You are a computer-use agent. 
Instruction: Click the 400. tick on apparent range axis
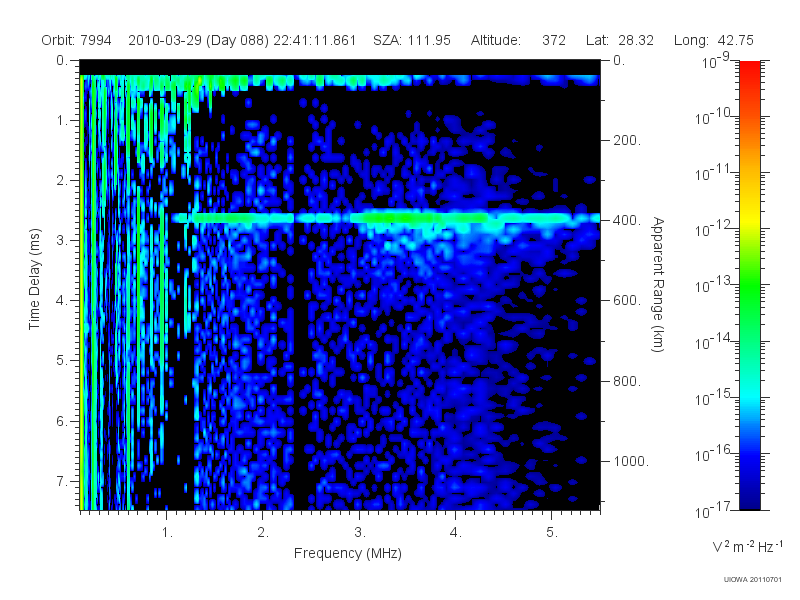pyautogui.click(x=627, y=220)
